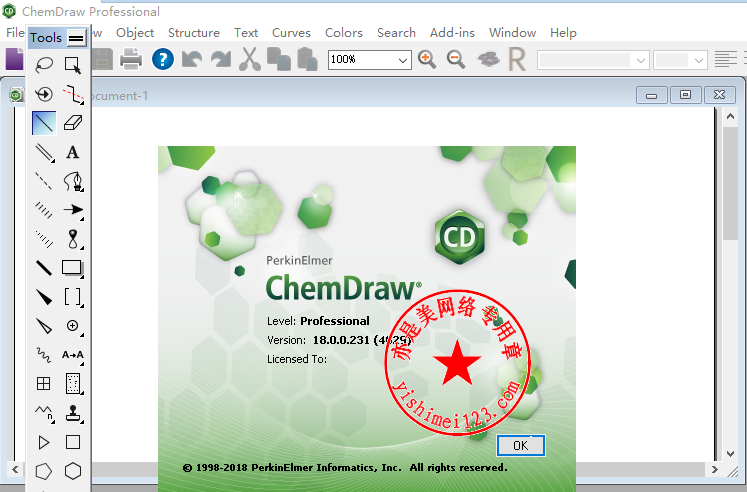Click the vertical scrollbar down arrow
The height and width of the screenshot is (492, 747).
pyautogui.click(x=730, y=453)
